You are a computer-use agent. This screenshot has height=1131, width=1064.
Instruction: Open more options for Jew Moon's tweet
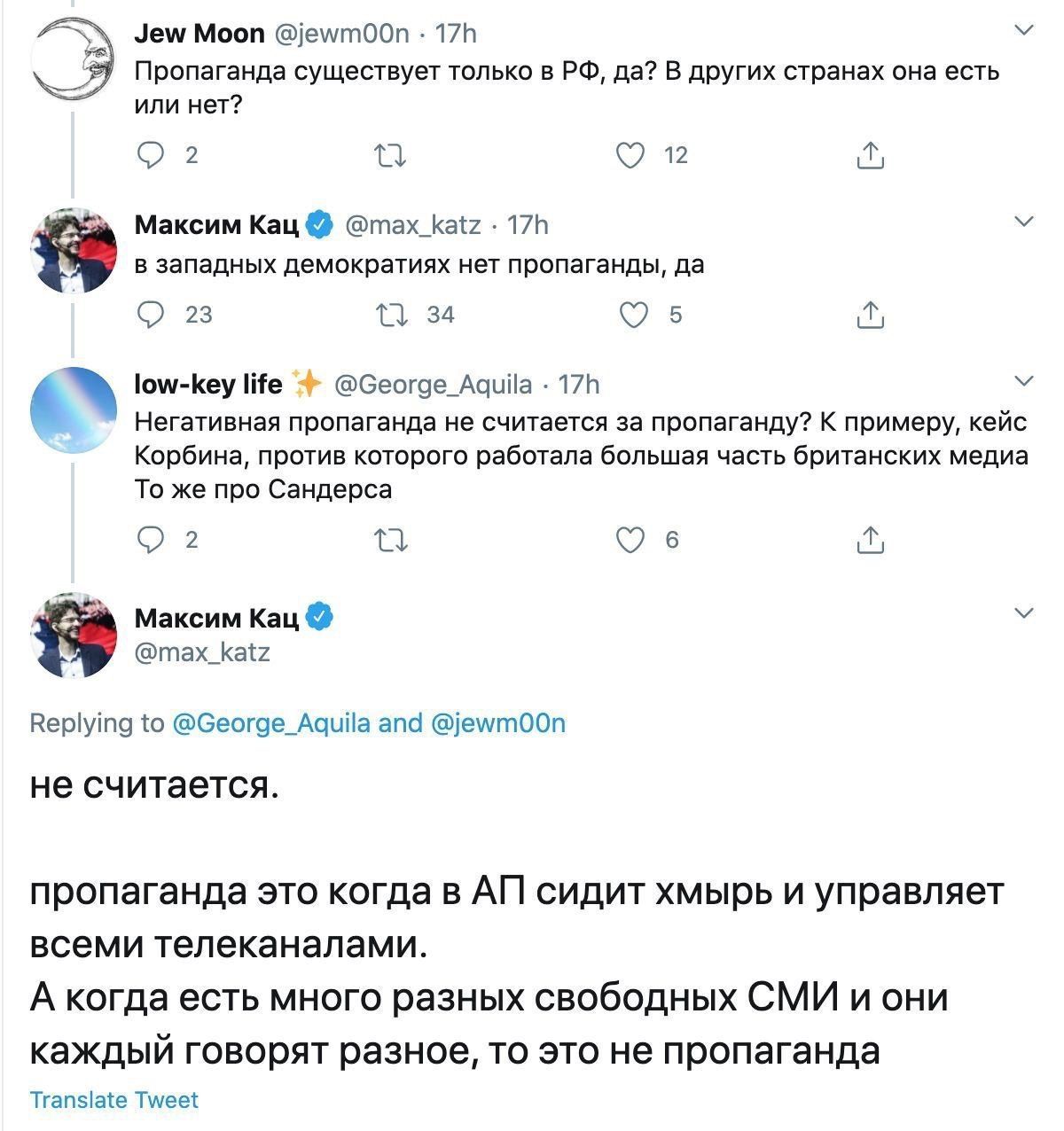1024,32
